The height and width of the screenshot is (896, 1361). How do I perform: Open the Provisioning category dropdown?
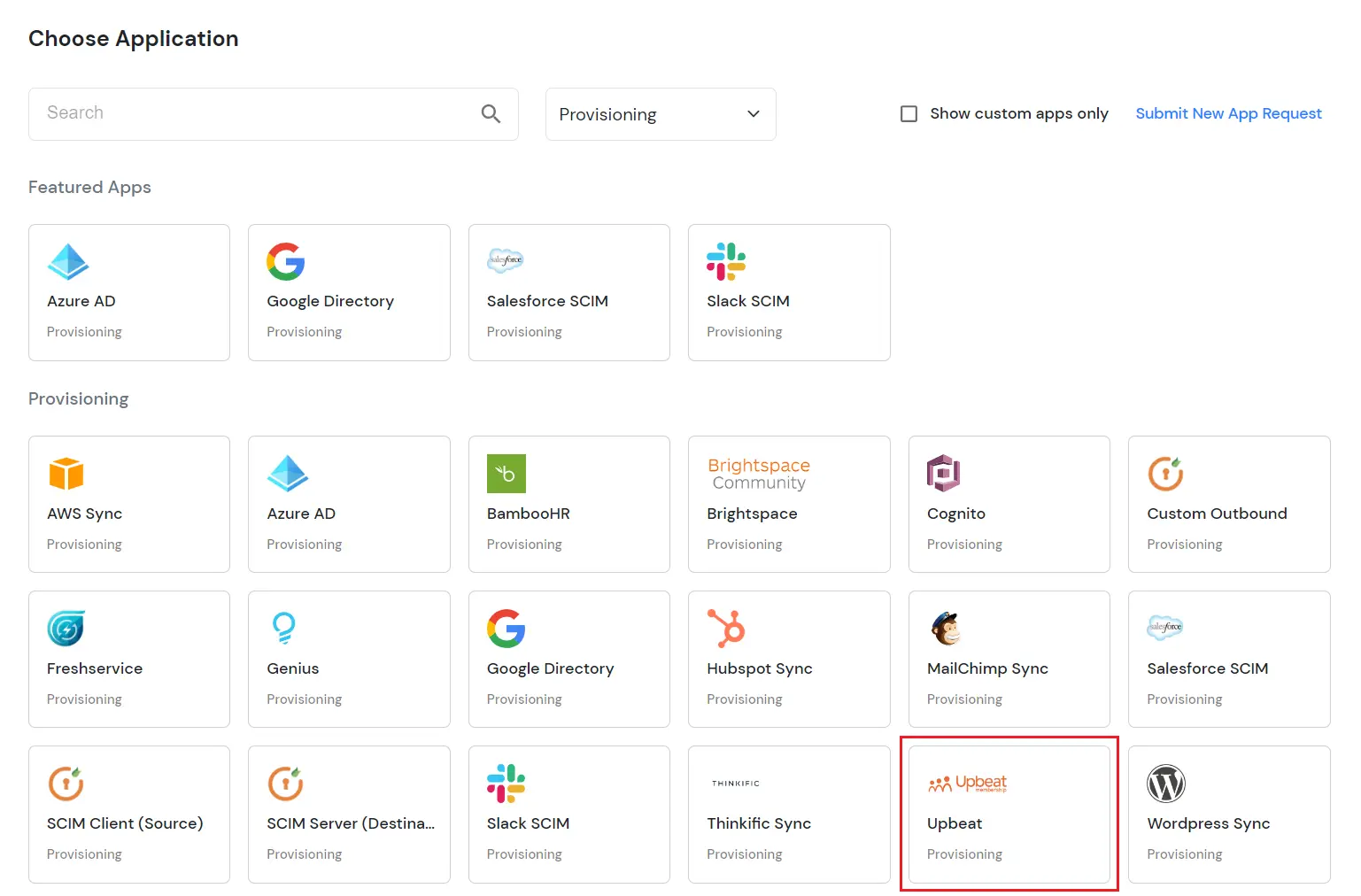[x=661, y=114]
